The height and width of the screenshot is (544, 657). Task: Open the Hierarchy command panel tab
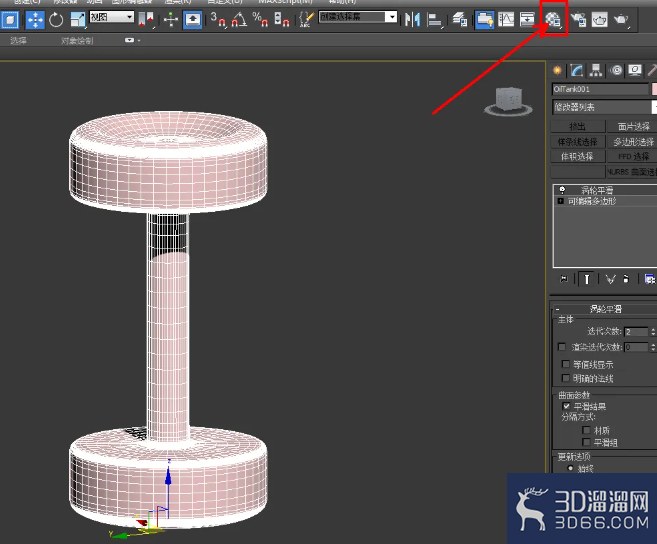595,70
